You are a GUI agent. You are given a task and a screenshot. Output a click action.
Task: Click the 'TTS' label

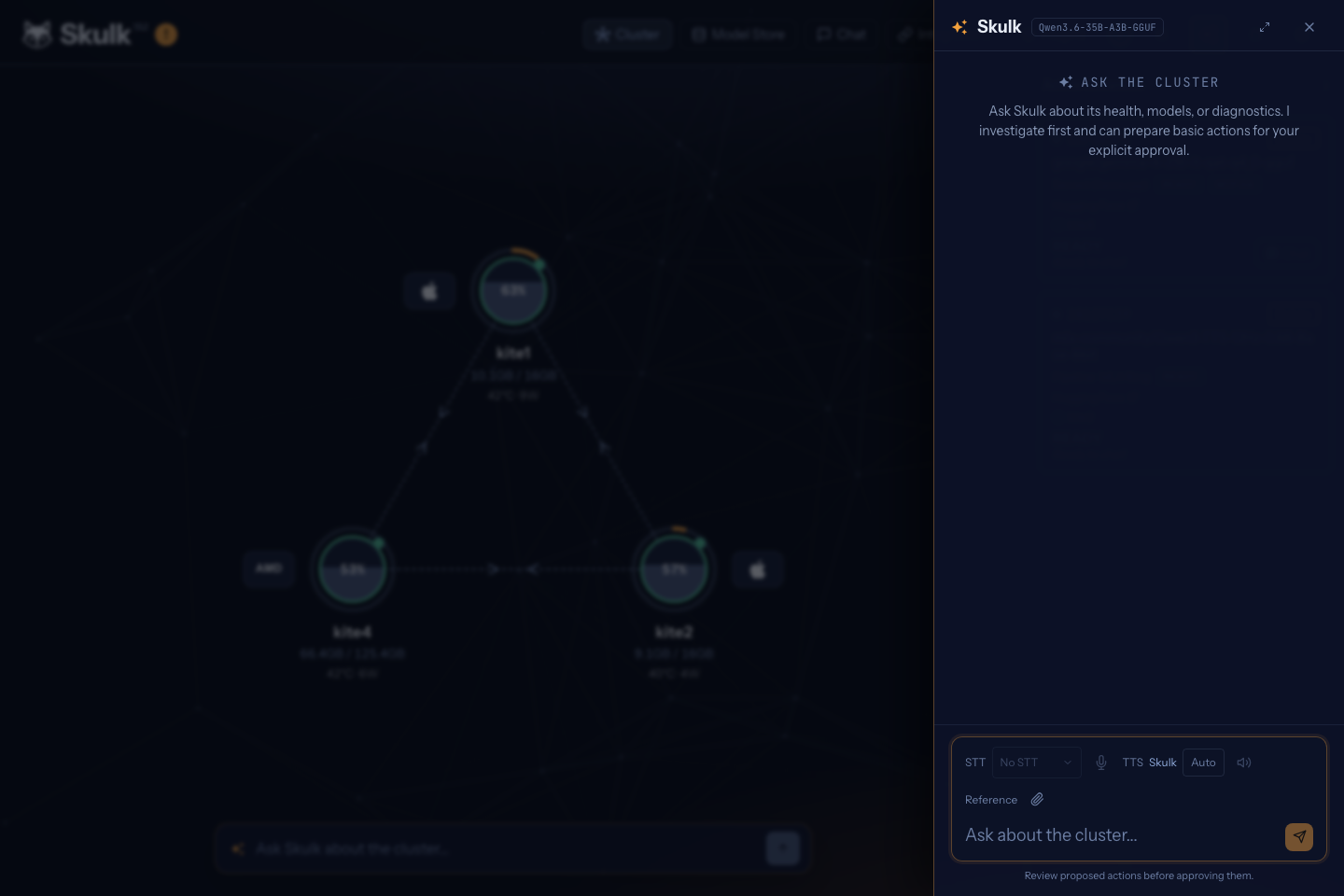[x=1133, y=763]
